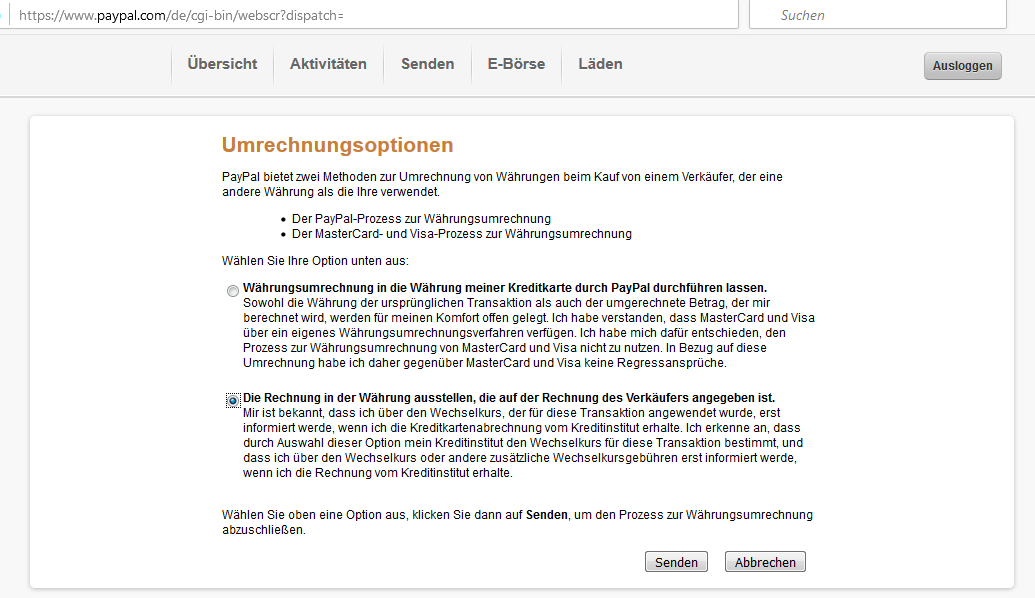This screenshot has height=598, width=1035.
Task: Click the bullet 'Der MasterCard- und Visa-Prozess zur Währungsumrechnung'
Action: tap(461, 234)
